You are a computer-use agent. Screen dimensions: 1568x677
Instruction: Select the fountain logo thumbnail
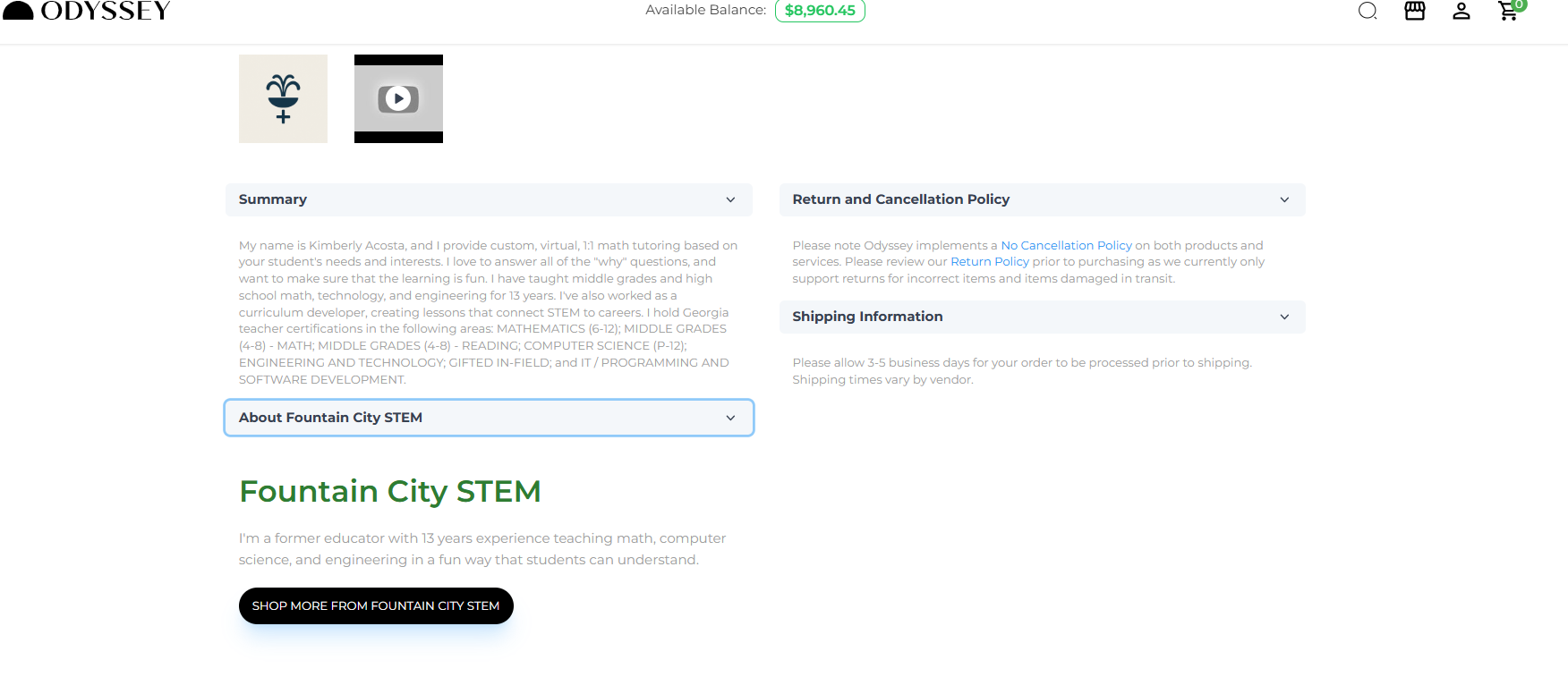click(x=283, y=98)
